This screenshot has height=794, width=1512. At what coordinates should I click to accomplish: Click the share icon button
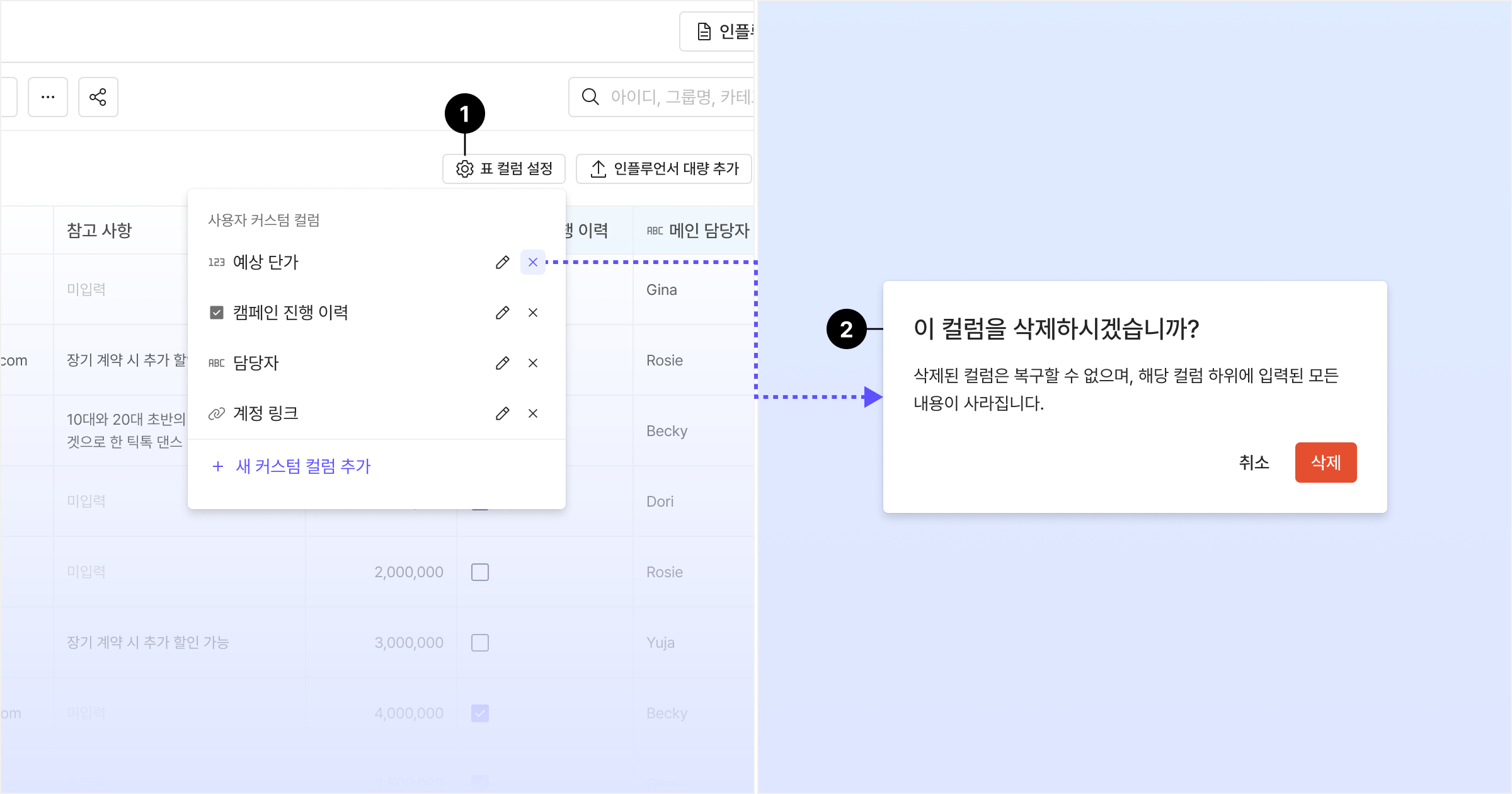pyautogui.click(x=98, y=97)
